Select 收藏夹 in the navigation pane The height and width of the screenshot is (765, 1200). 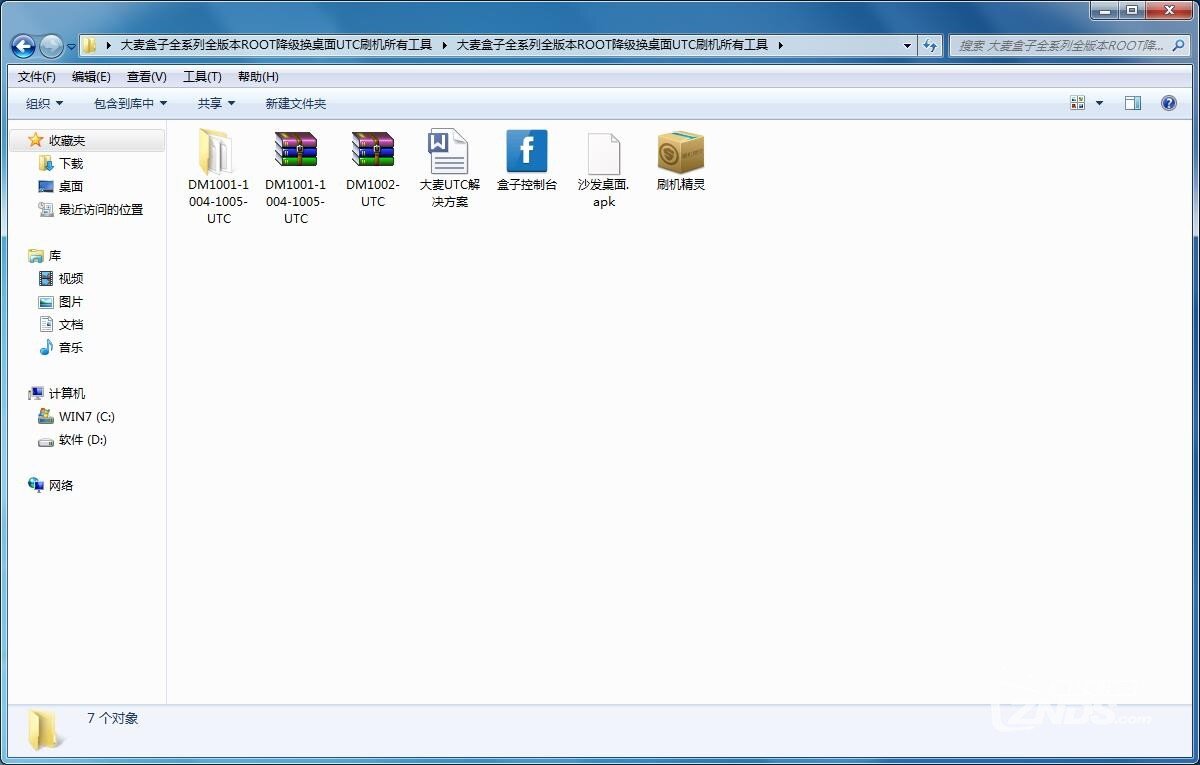pyautogui.click(x=67, y=140)
